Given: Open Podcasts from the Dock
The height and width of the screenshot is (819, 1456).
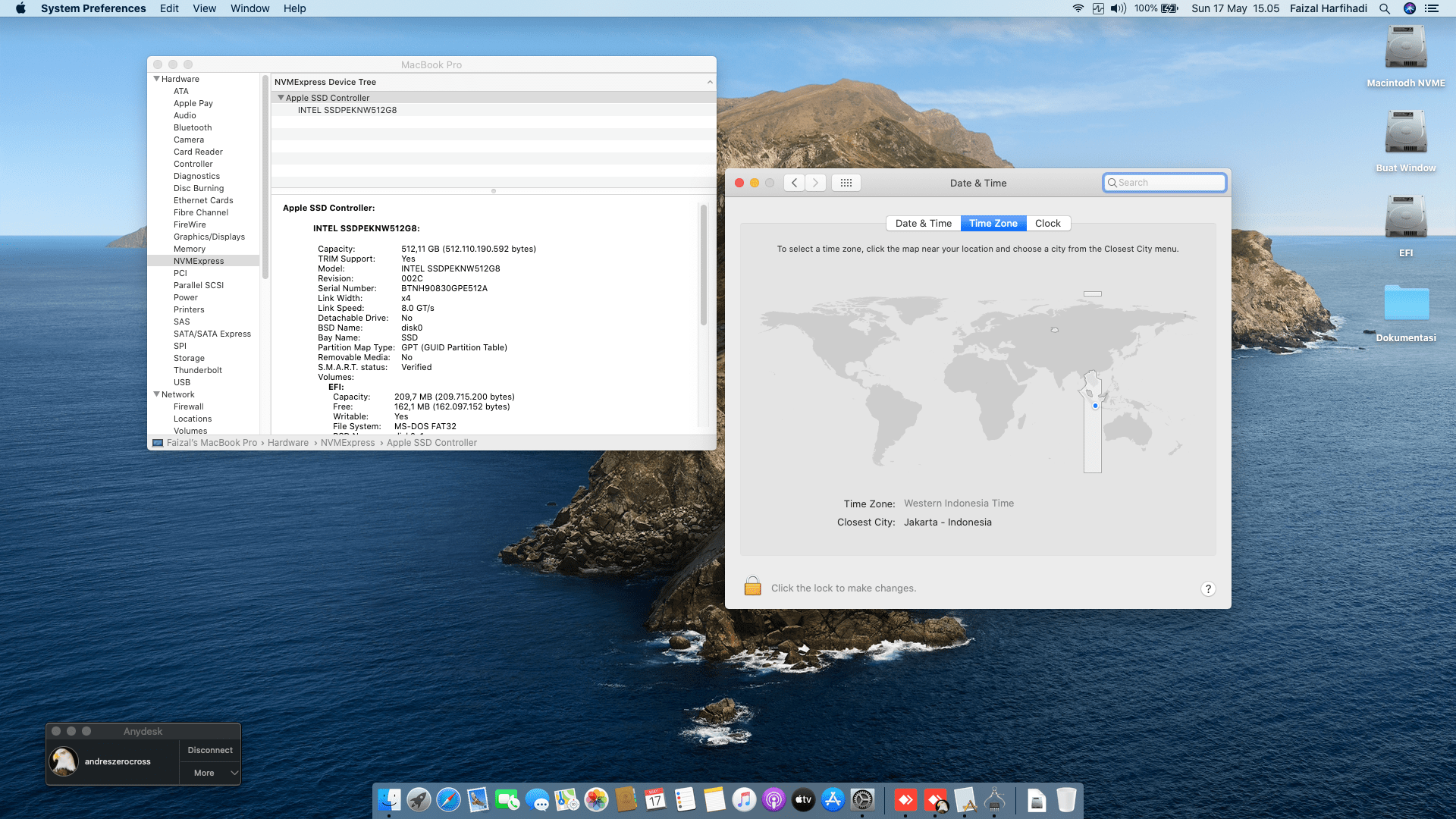Looking at the screenshot, I should coord(773,799).
